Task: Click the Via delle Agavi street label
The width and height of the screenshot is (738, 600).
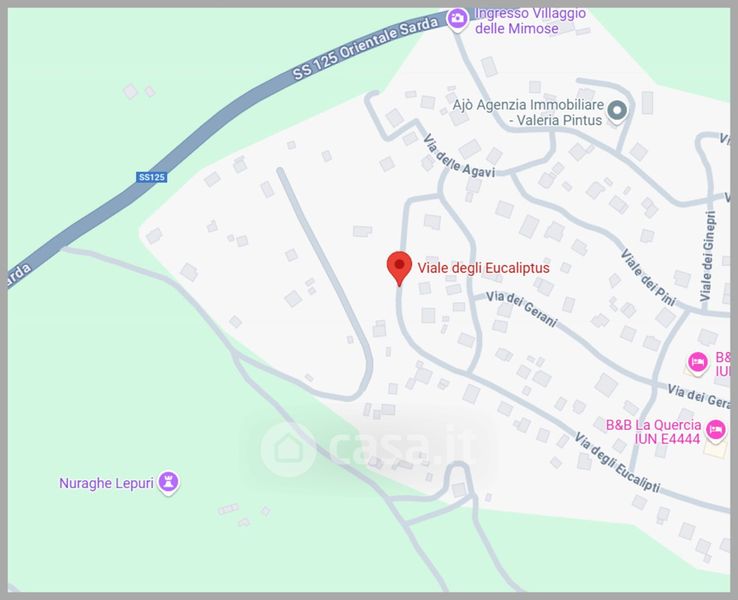Action: click(458, 157)
